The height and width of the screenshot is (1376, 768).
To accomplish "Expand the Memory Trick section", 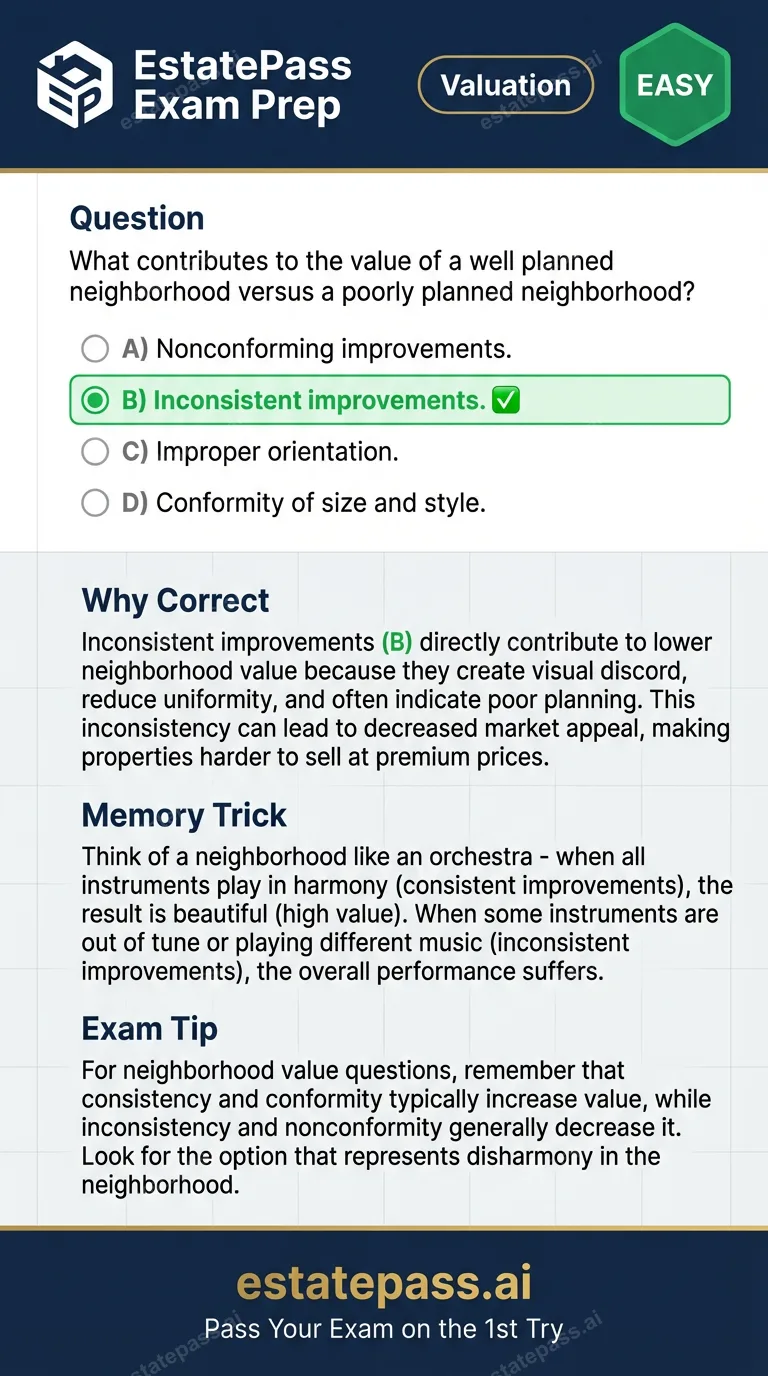I will [184, 815].
